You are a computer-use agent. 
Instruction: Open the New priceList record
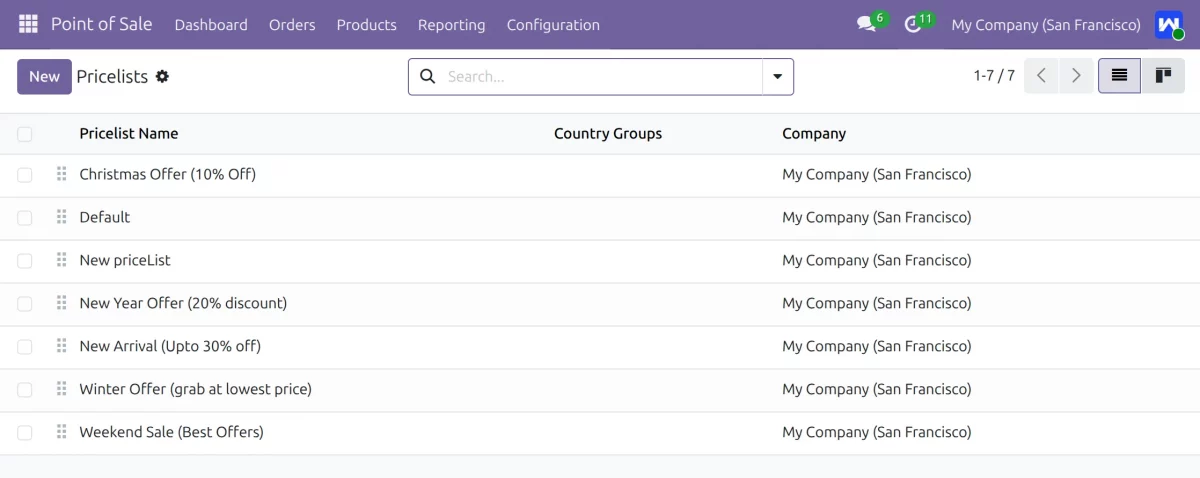pos(125,260)
